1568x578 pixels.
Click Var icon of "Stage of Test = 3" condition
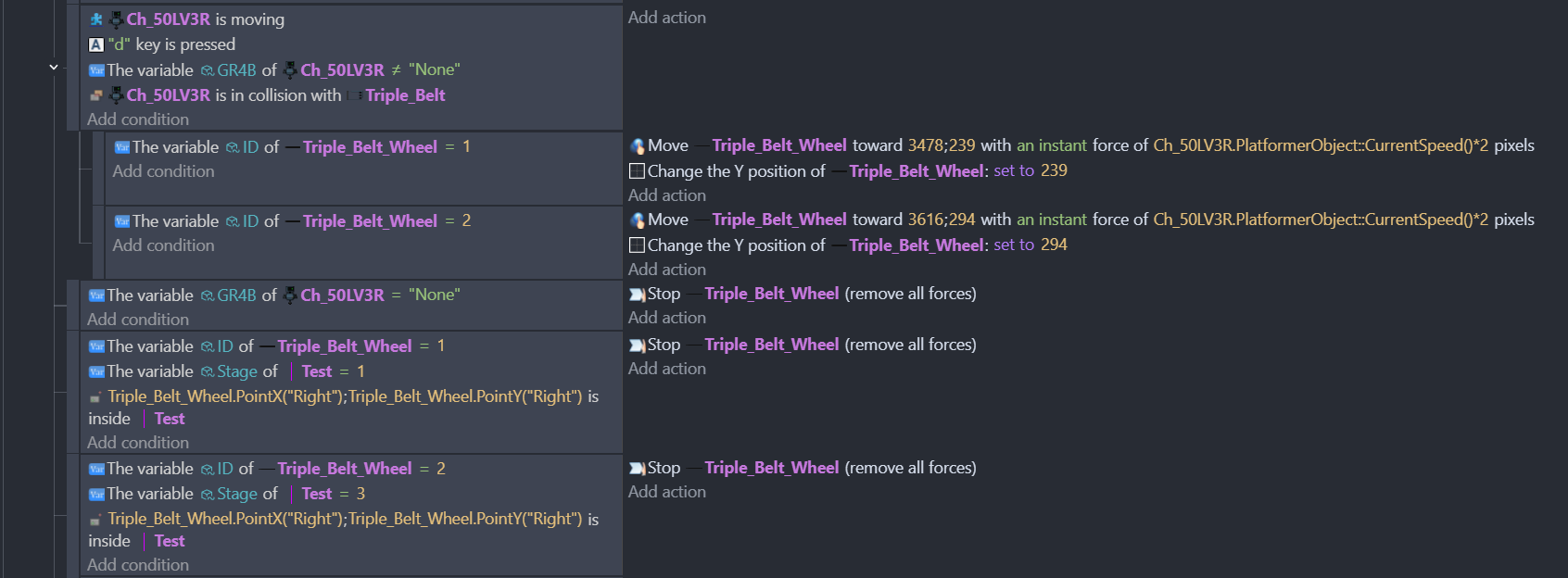tap(96, 495)
